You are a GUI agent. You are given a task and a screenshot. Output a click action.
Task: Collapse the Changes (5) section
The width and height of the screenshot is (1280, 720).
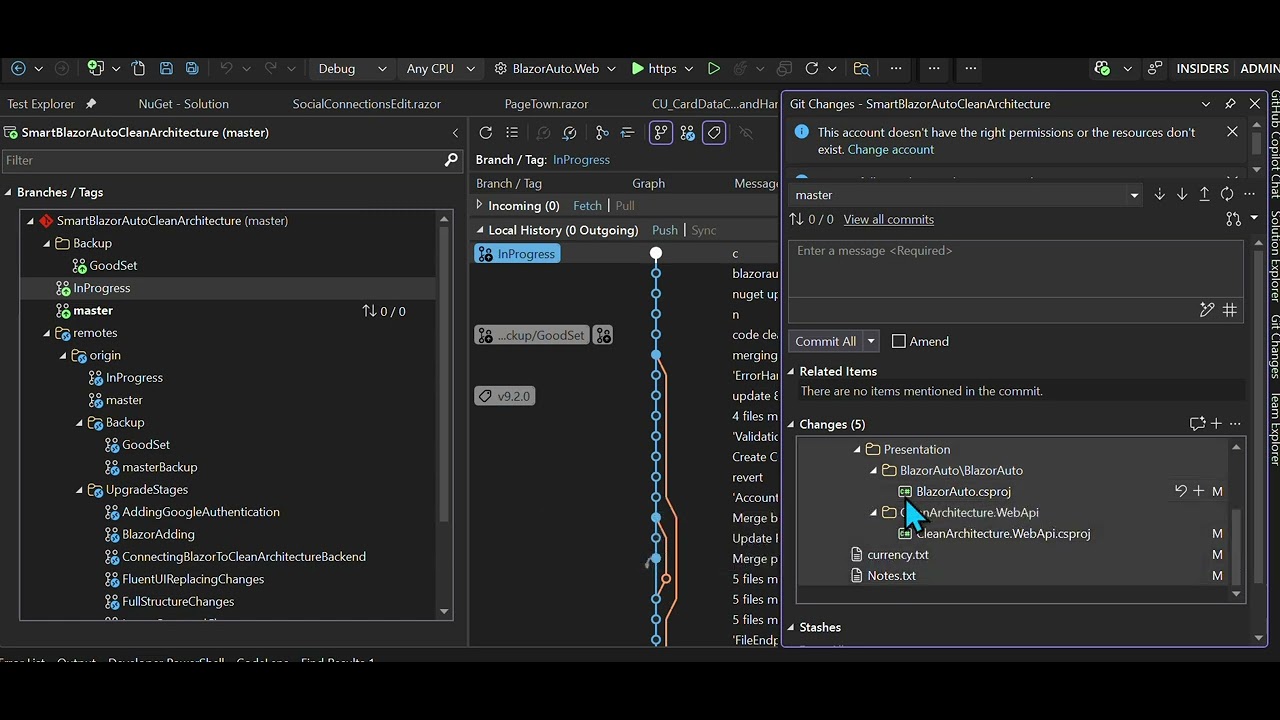pyautogui.click(x=791, y=424)
